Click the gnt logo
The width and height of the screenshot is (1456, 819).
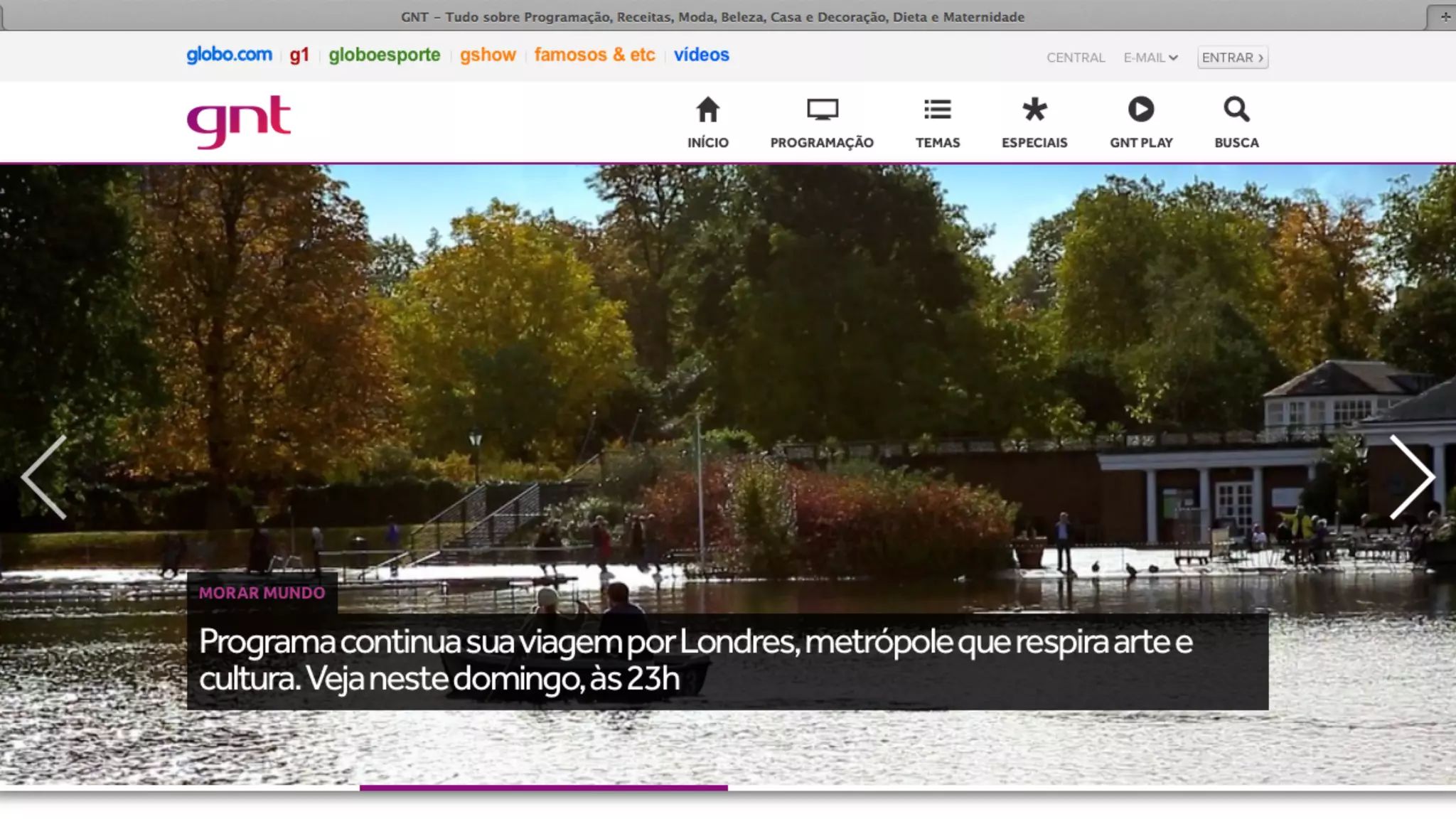point(239,122)
